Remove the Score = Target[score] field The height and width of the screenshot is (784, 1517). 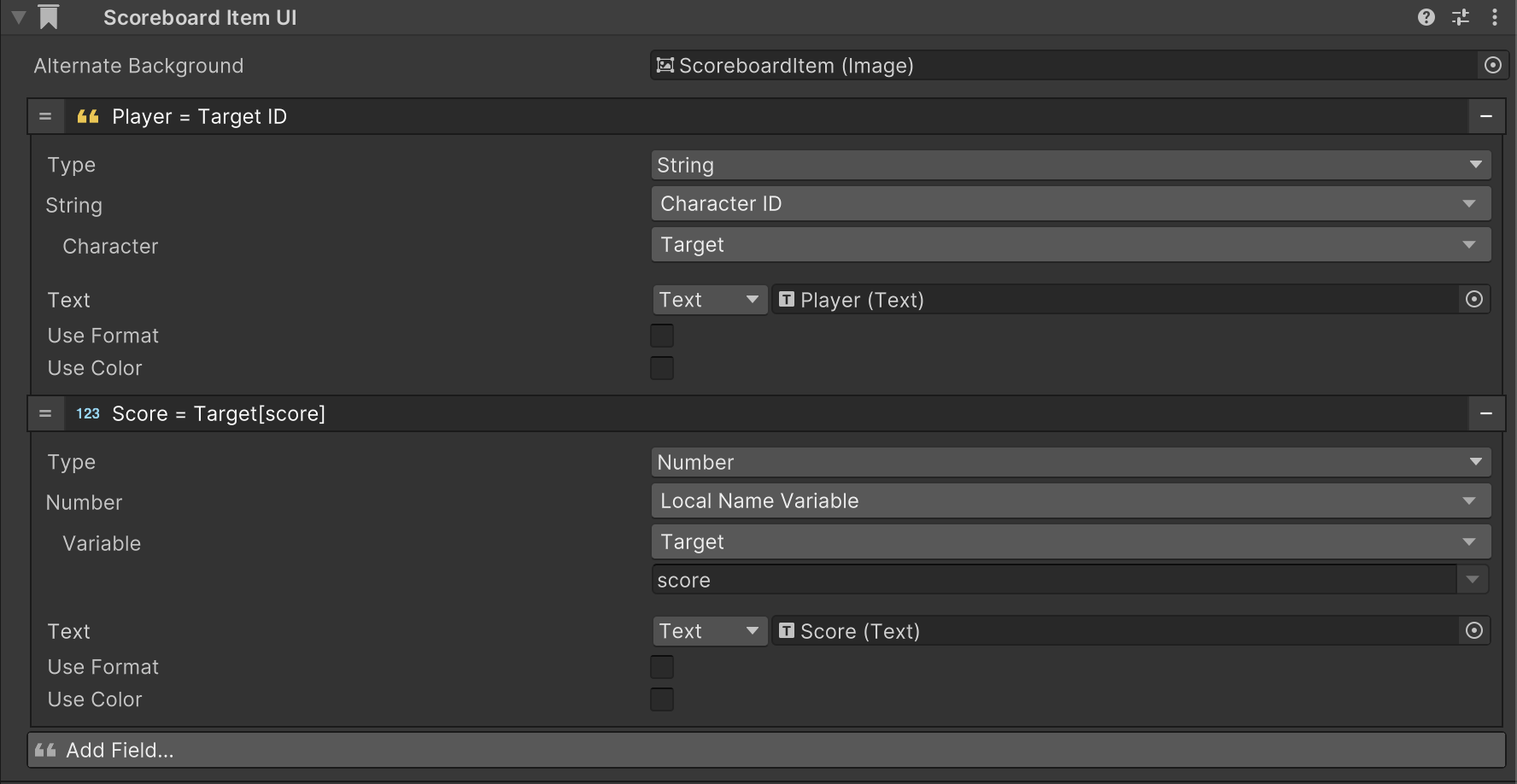pos(1486,413)
